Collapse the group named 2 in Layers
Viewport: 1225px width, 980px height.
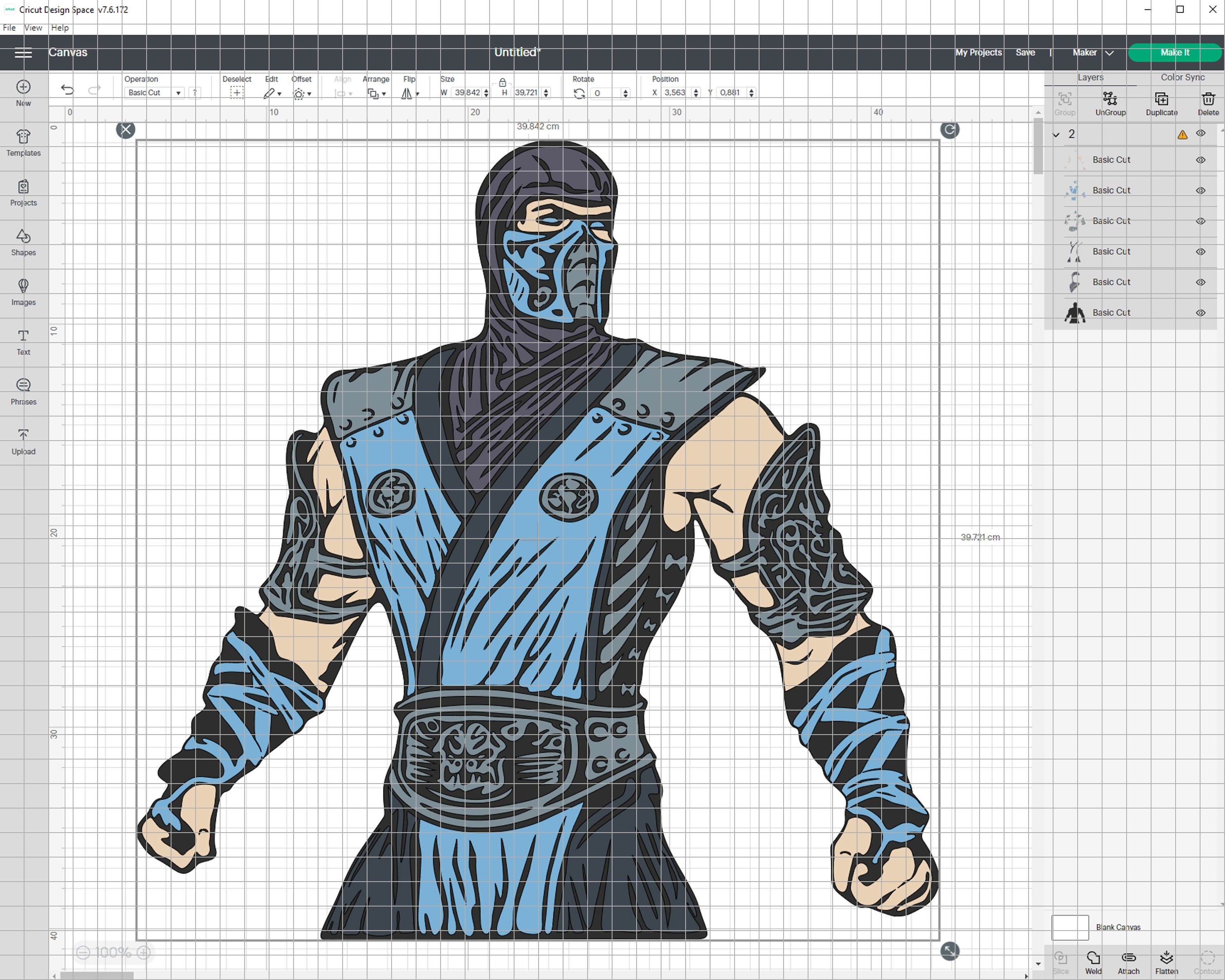pos(1056,134)
